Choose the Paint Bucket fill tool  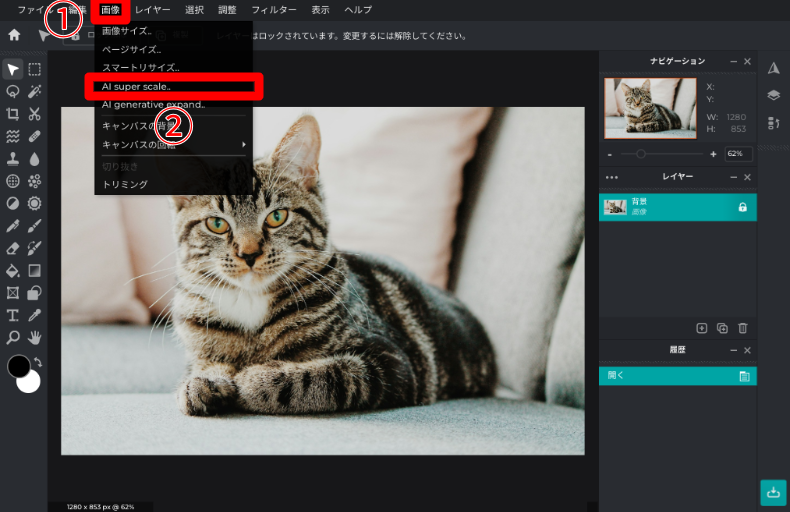click(13, 270)
